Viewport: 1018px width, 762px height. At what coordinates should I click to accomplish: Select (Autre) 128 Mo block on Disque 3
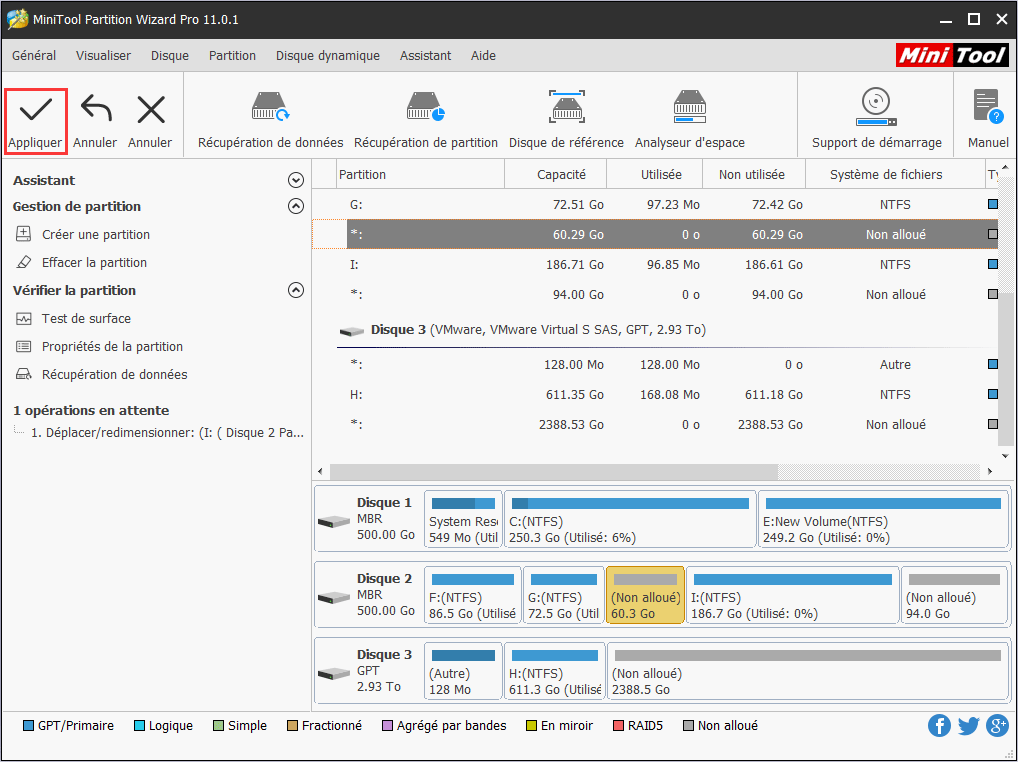464,671
